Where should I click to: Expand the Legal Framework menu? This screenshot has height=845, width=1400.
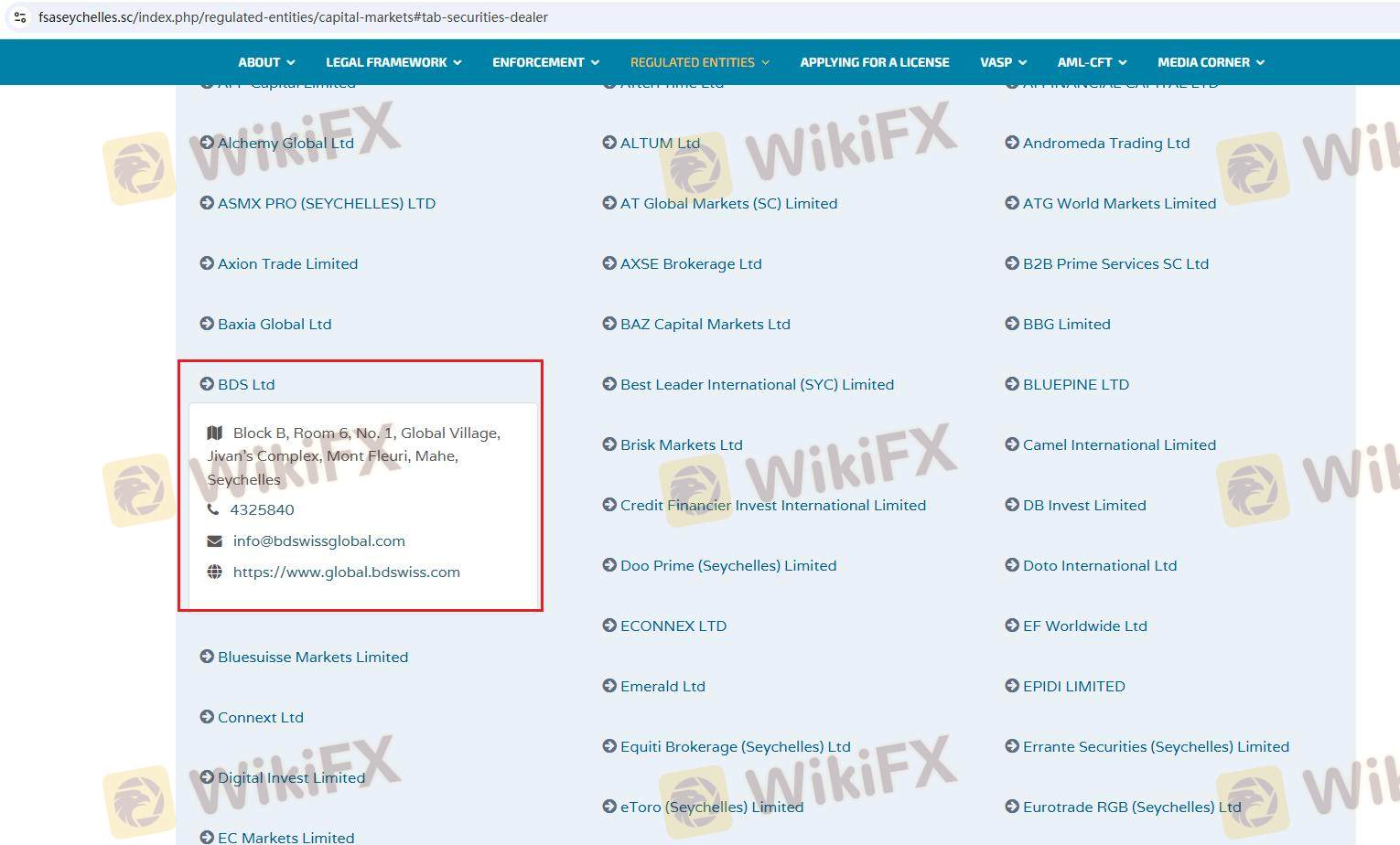[393, 62]
